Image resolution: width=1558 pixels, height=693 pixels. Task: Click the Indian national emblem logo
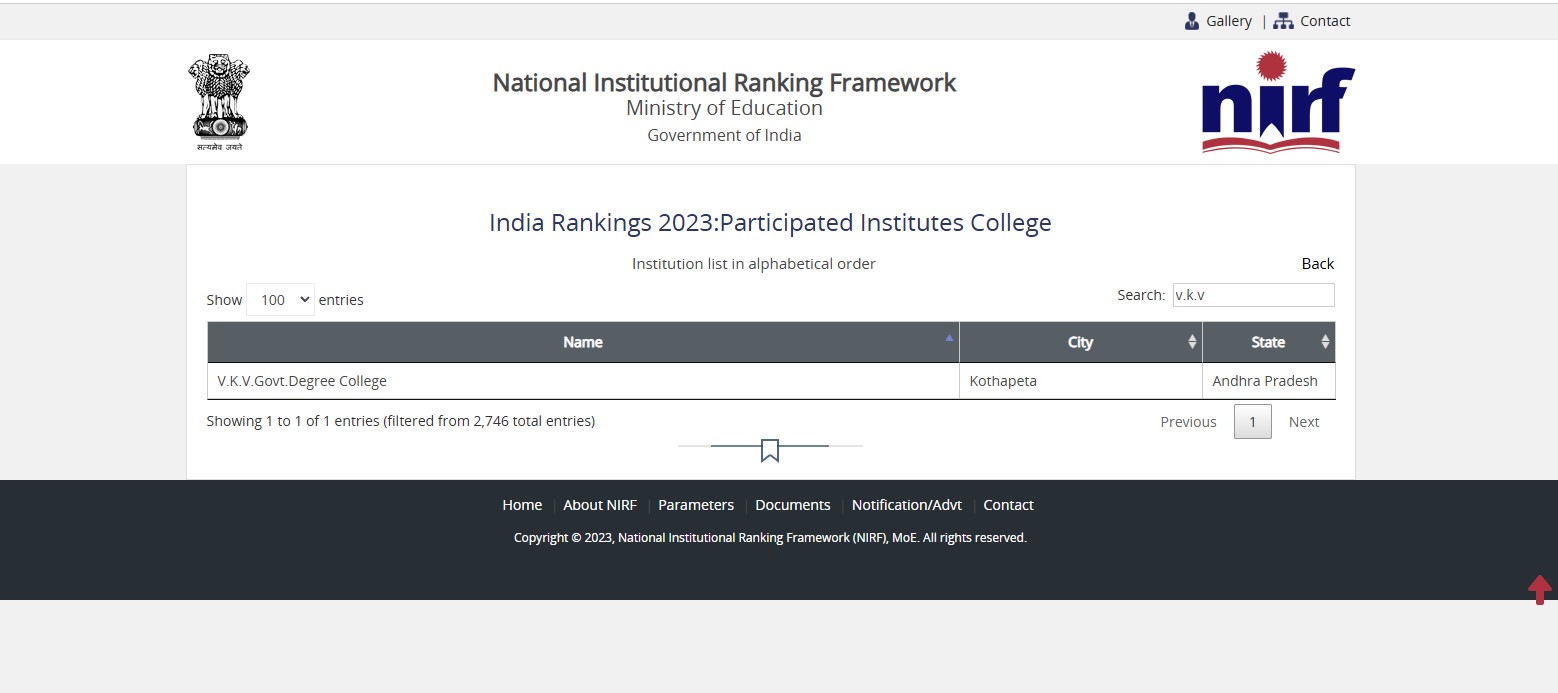[219, 102]
